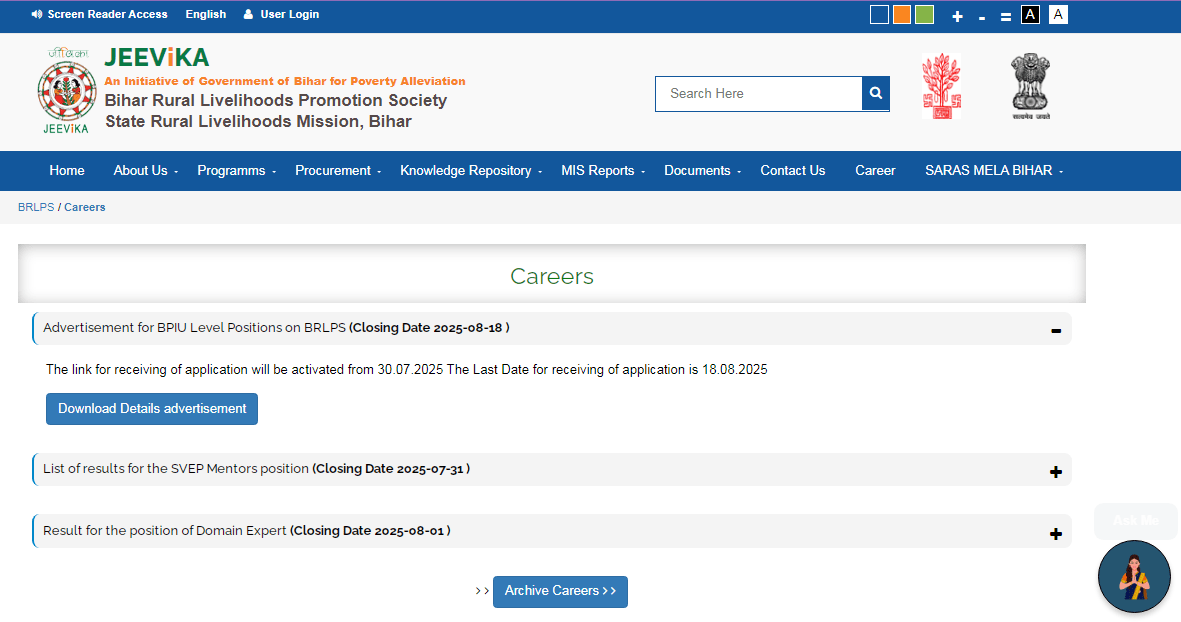This screenshot has height=622, width=1181.
Task: Go to the Contact Us page
Action: (792, 171)
